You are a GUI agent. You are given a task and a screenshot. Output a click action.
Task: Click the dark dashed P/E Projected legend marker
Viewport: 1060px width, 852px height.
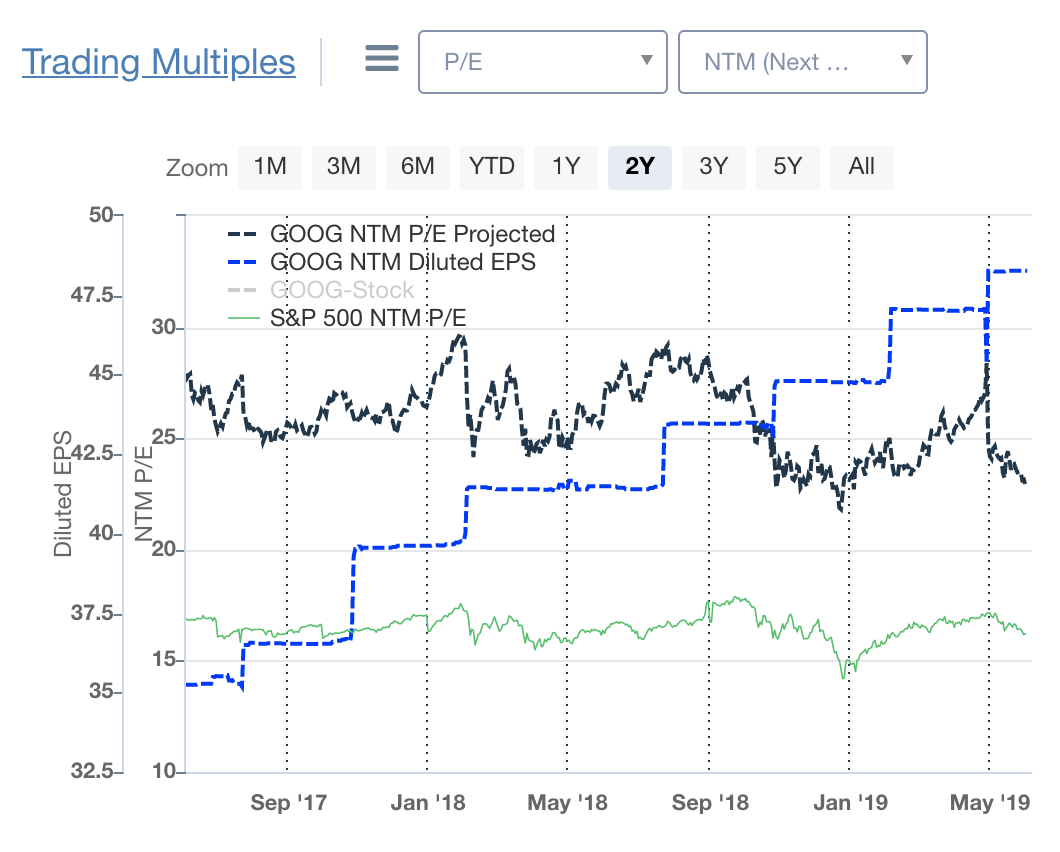click(243, 235)
